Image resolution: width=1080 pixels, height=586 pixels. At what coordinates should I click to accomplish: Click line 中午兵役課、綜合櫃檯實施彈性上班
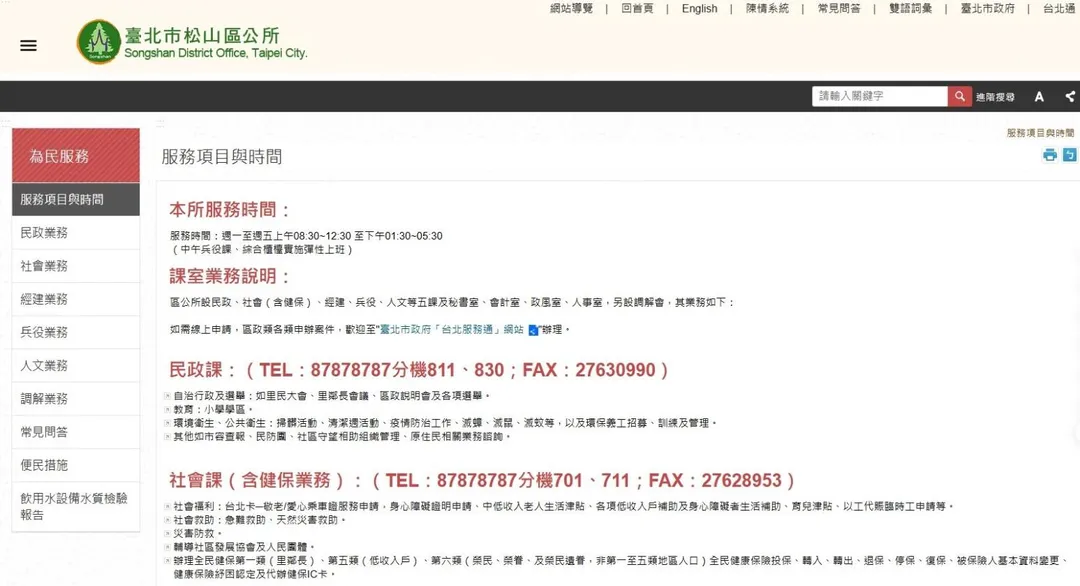(x=262, y=249)
